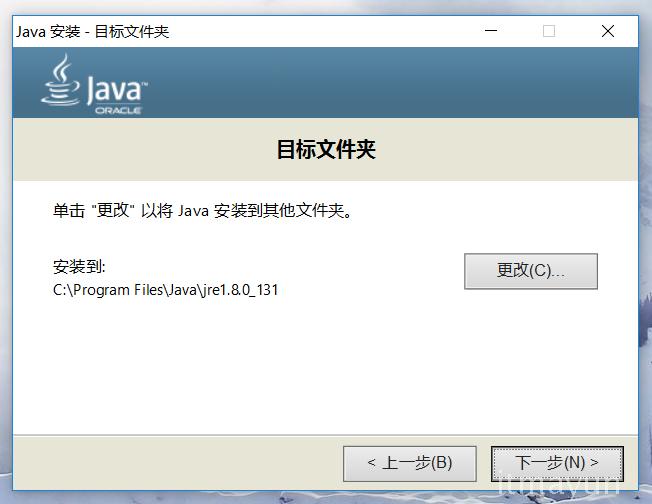This screenshot has height=504, width=652.
Task: Click the Java wordmark in the banner
Action: 115,91
